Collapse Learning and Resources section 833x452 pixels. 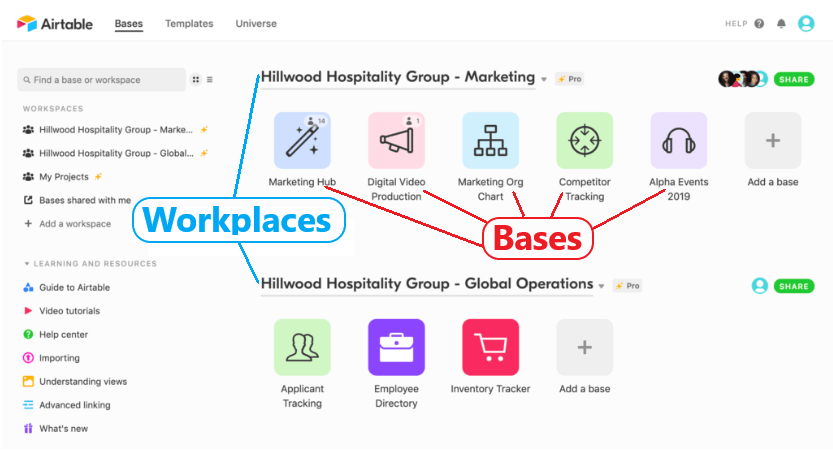27,263
